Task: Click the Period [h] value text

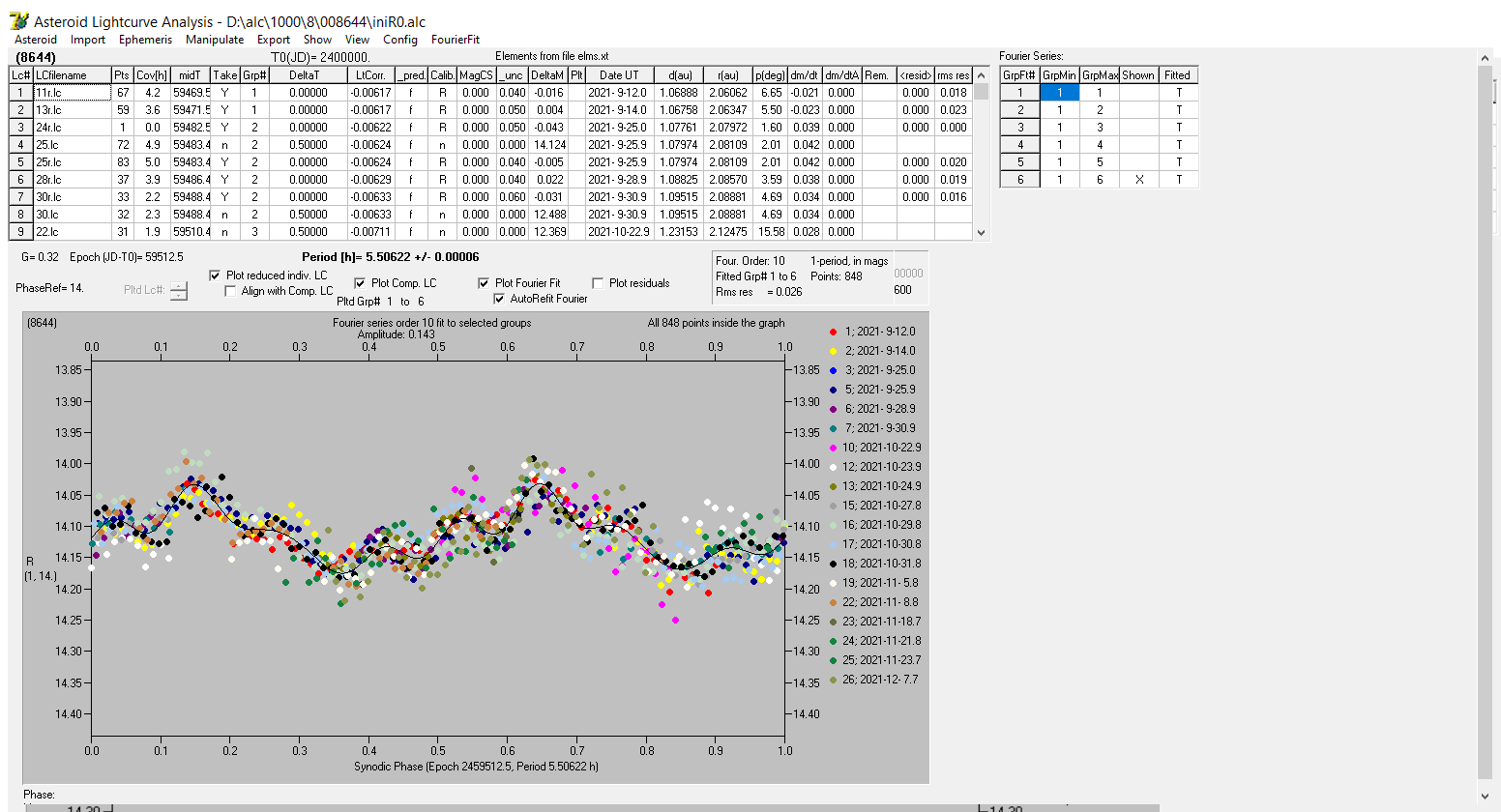Action: click(x=390, y=257)
